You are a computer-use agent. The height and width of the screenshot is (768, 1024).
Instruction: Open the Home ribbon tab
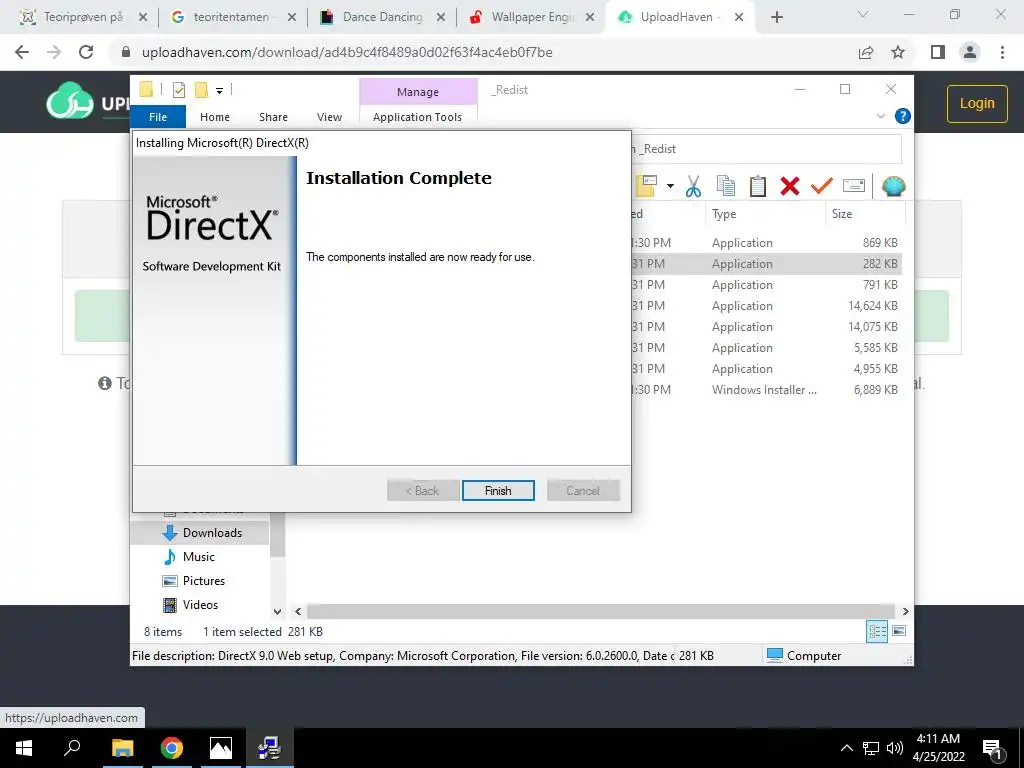click(215, 117)
